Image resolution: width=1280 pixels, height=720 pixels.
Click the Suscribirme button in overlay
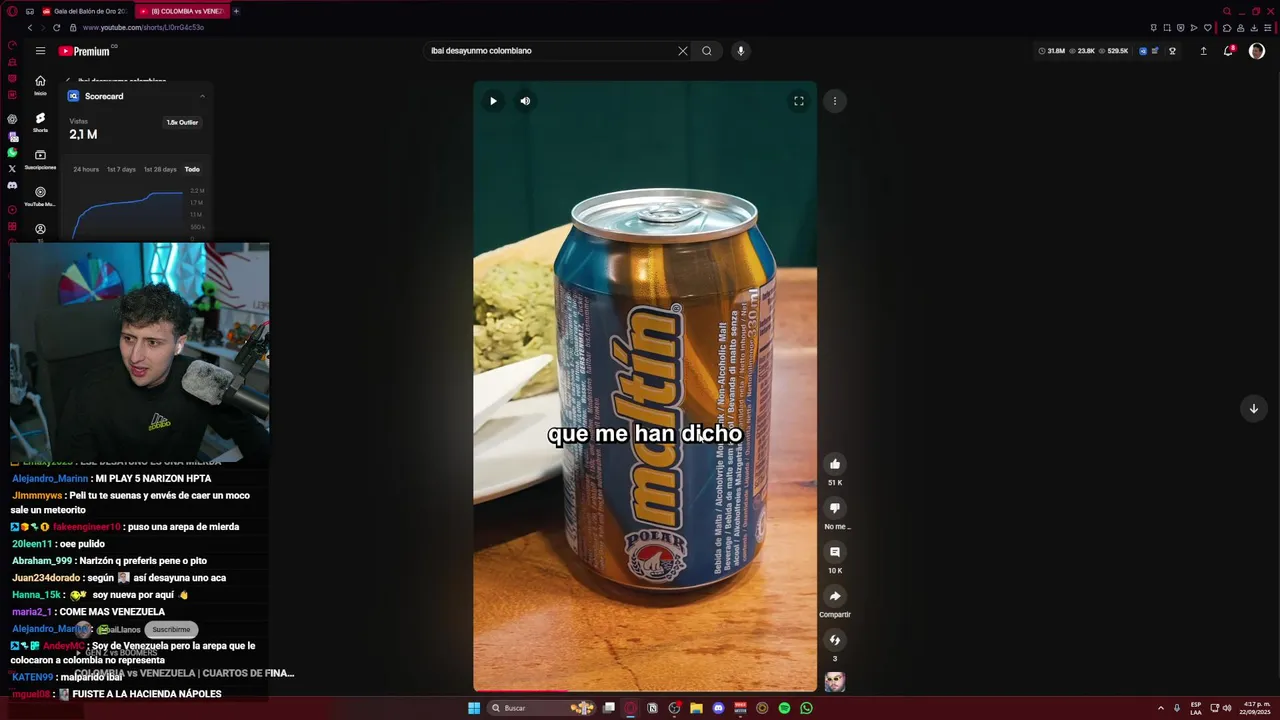tap(171, 630)
